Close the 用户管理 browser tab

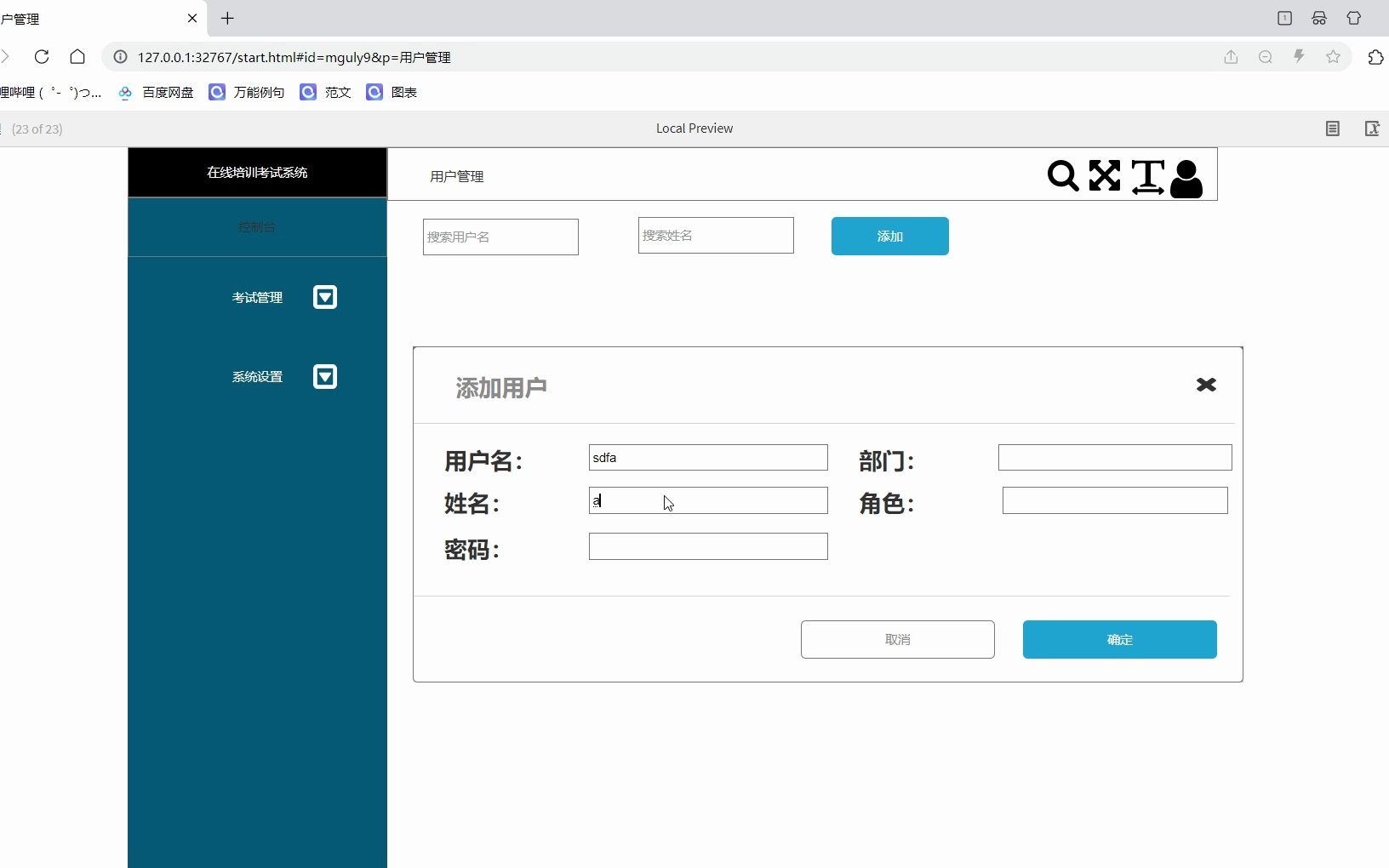pyautogui.click(x=192, y=18)
